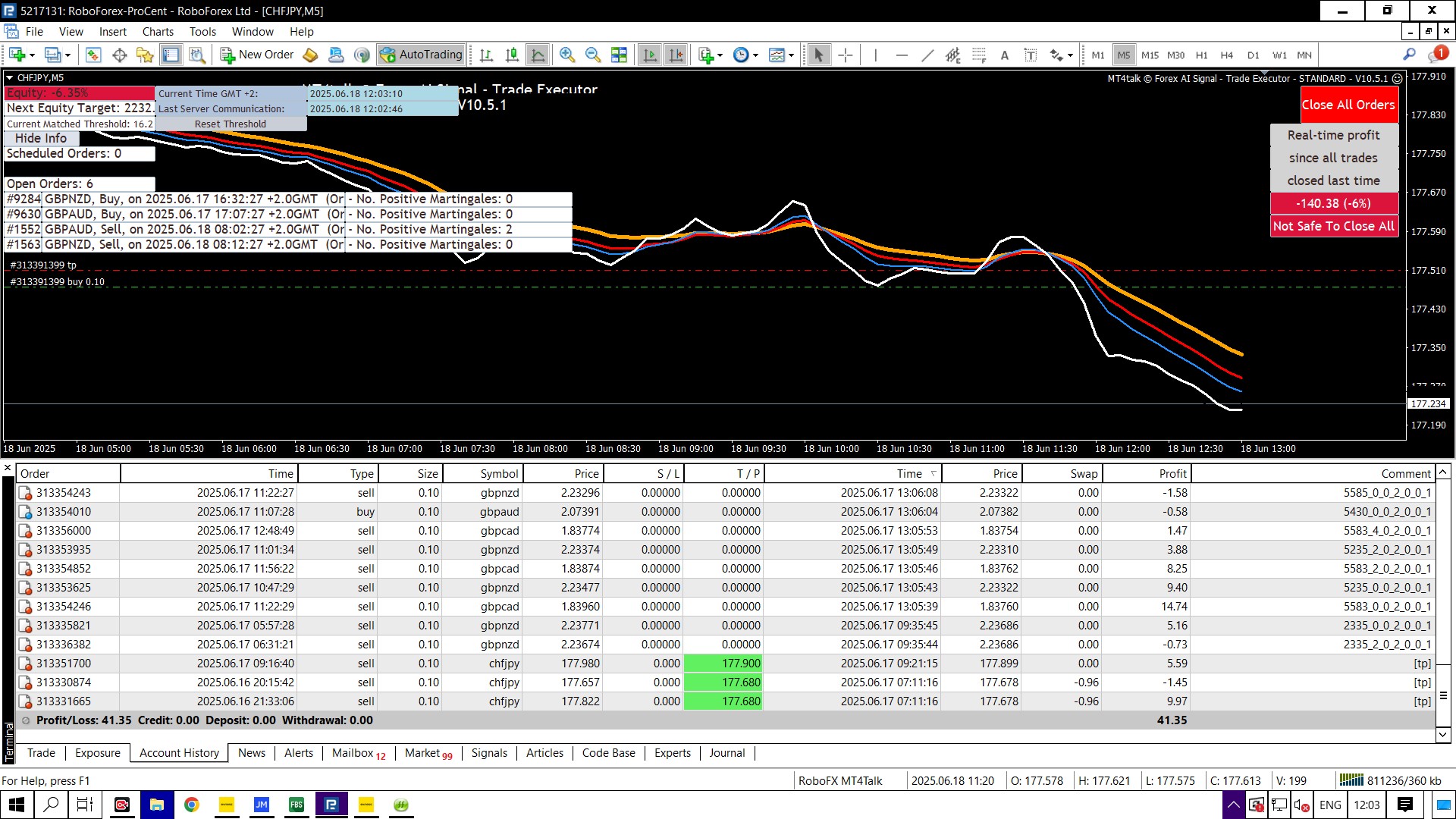Click the Zoom In magnifier icon
The height and width of the screenshot is (819, 1456).
(566, 55)
